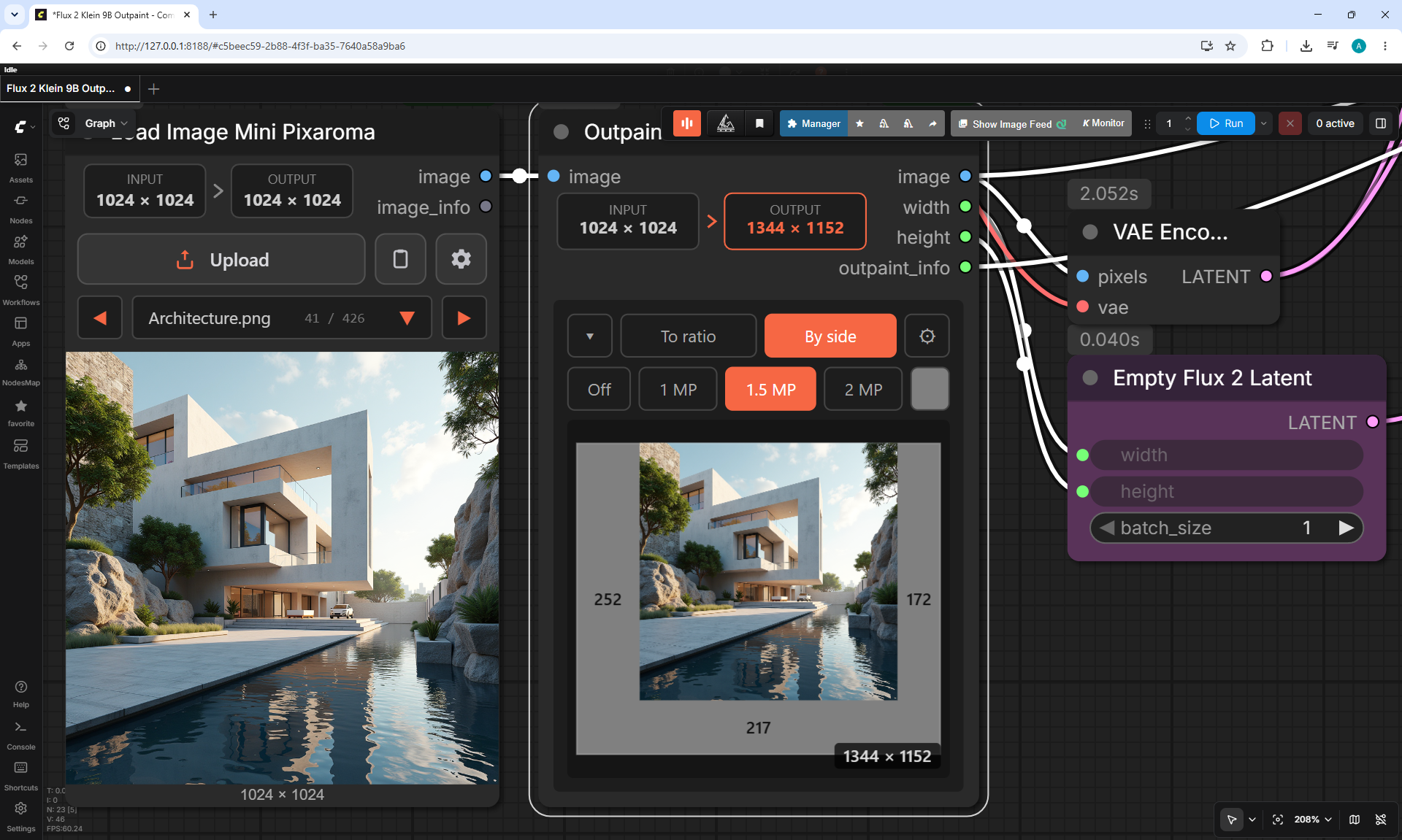The image size is (1402, 840).
Task: Expand the select mode dropdown chevron
Action: tap(1252, 820)
